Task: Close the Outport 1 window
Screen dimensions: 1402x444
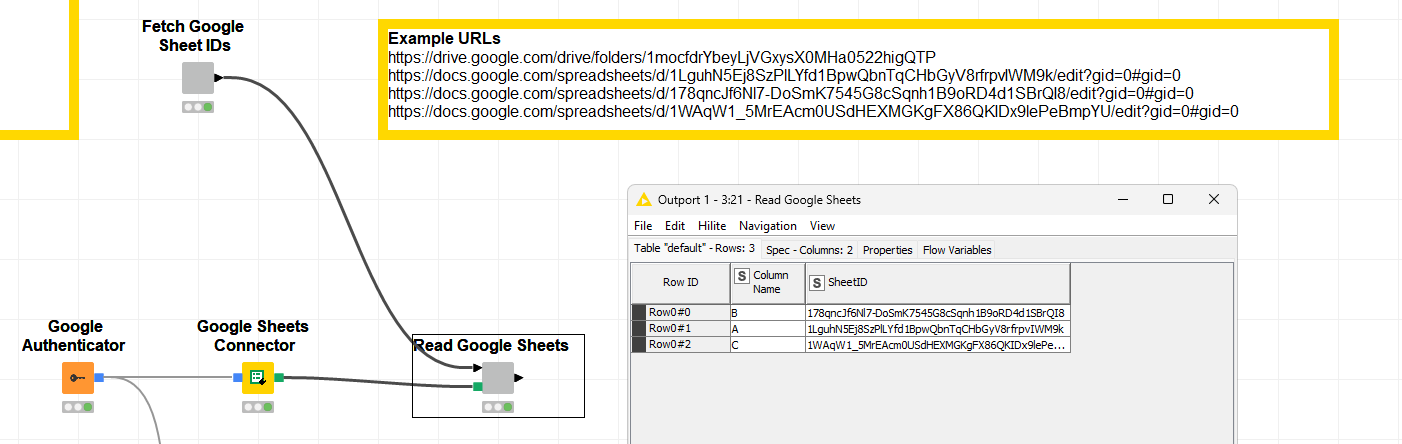Action: tap(1213, 199)
